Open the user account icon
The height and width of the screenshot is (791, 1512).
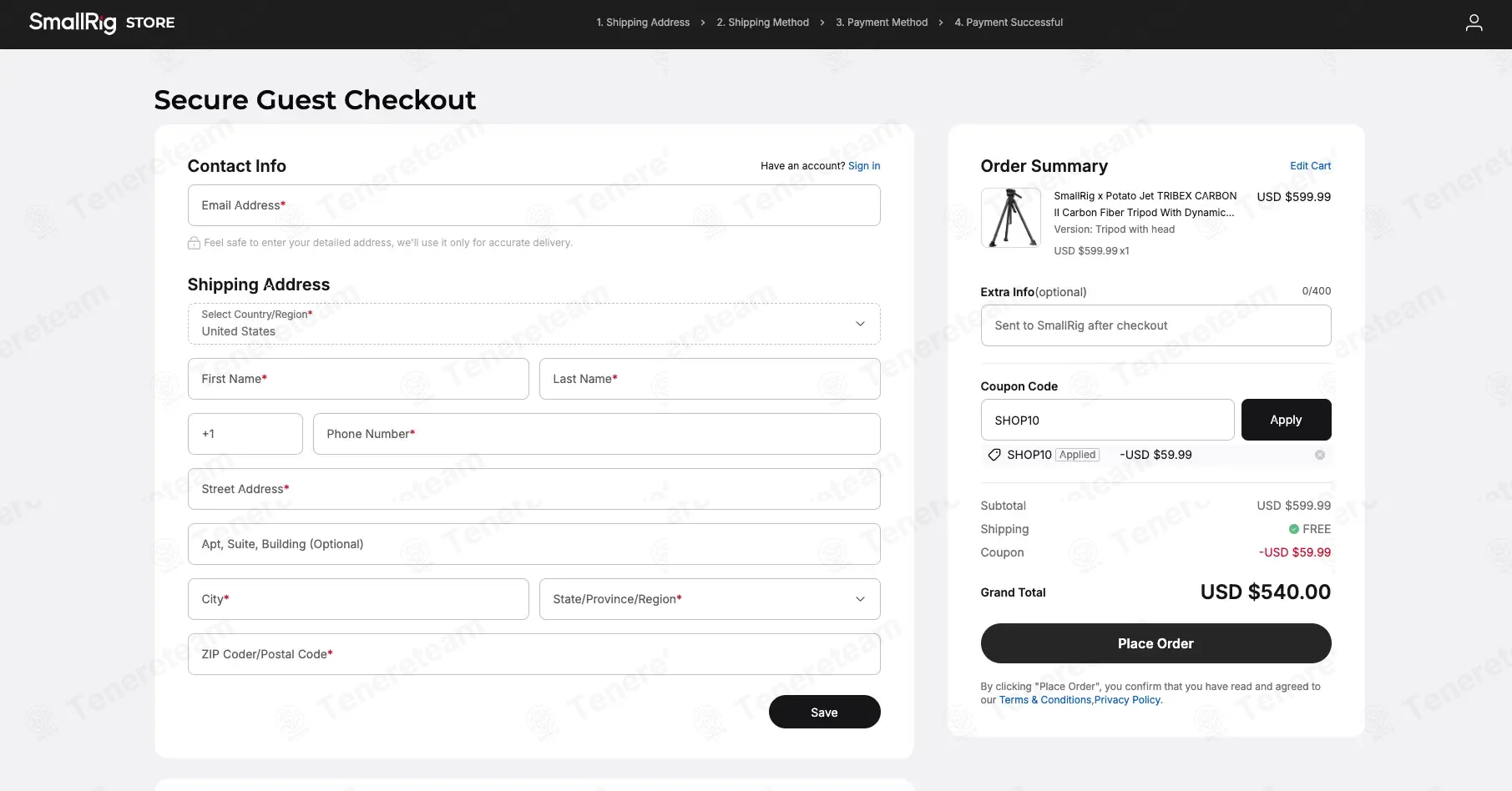[x=1474, y=23]
